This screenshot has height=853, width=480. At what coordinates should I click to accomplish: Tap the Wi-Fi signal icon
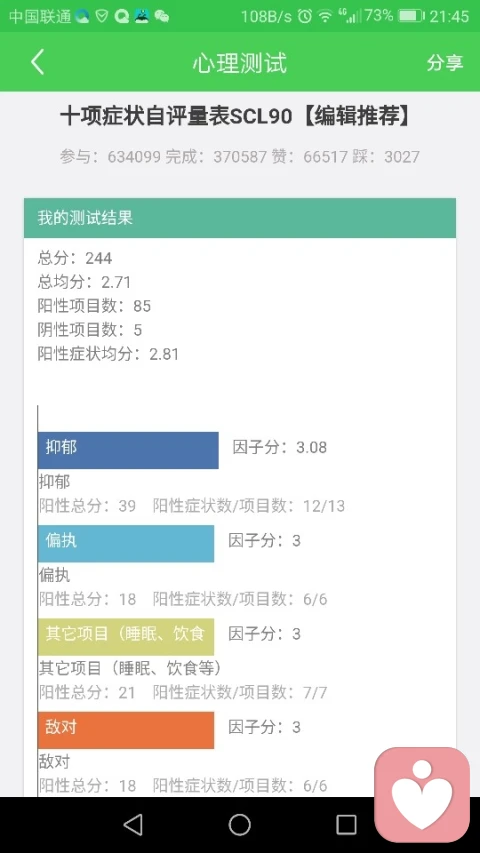325,16
